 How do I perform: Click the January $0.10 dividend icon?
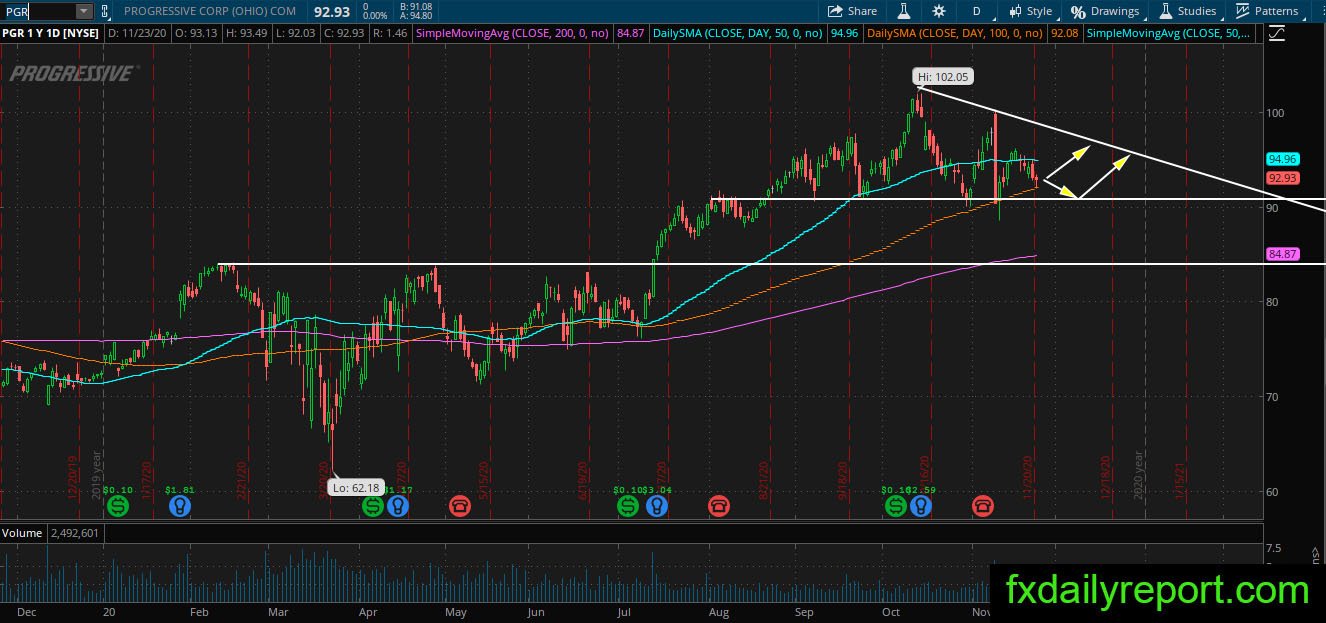[x=118, y=506]
